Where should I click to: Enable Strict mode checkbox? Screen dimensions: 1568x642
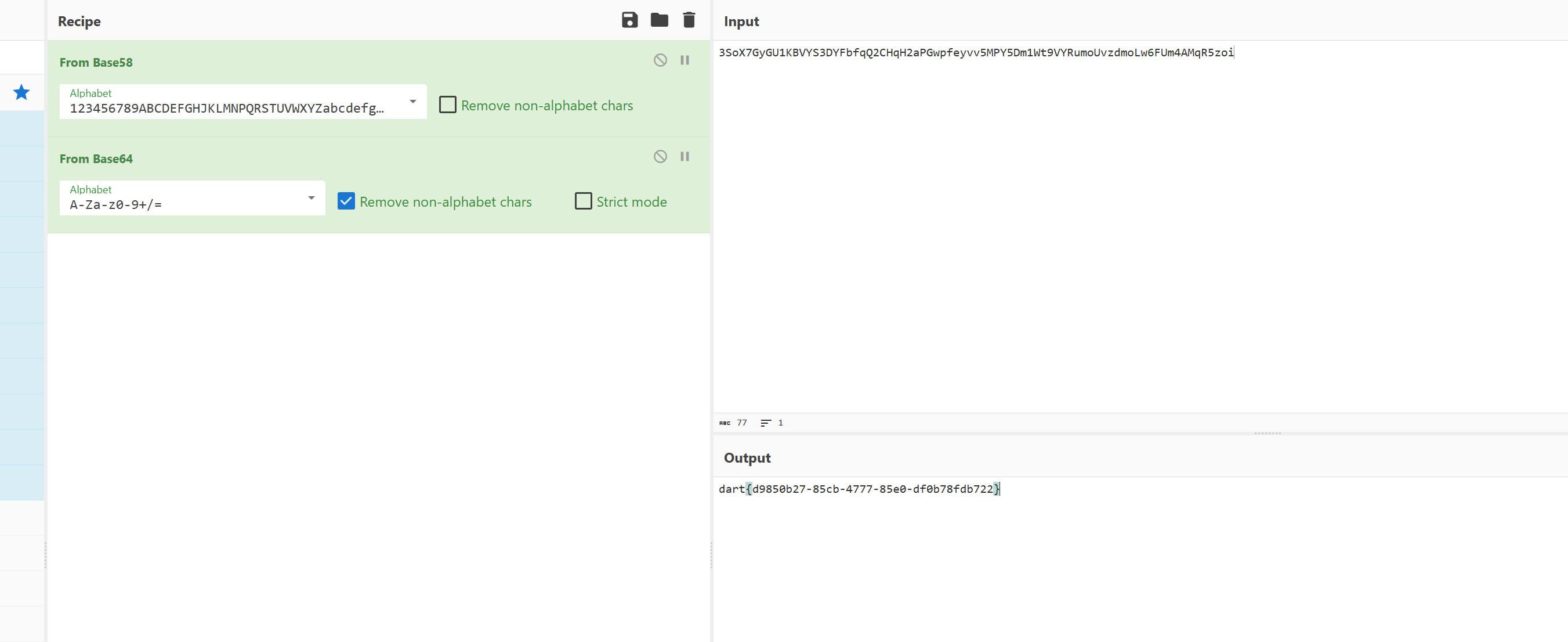582,201
